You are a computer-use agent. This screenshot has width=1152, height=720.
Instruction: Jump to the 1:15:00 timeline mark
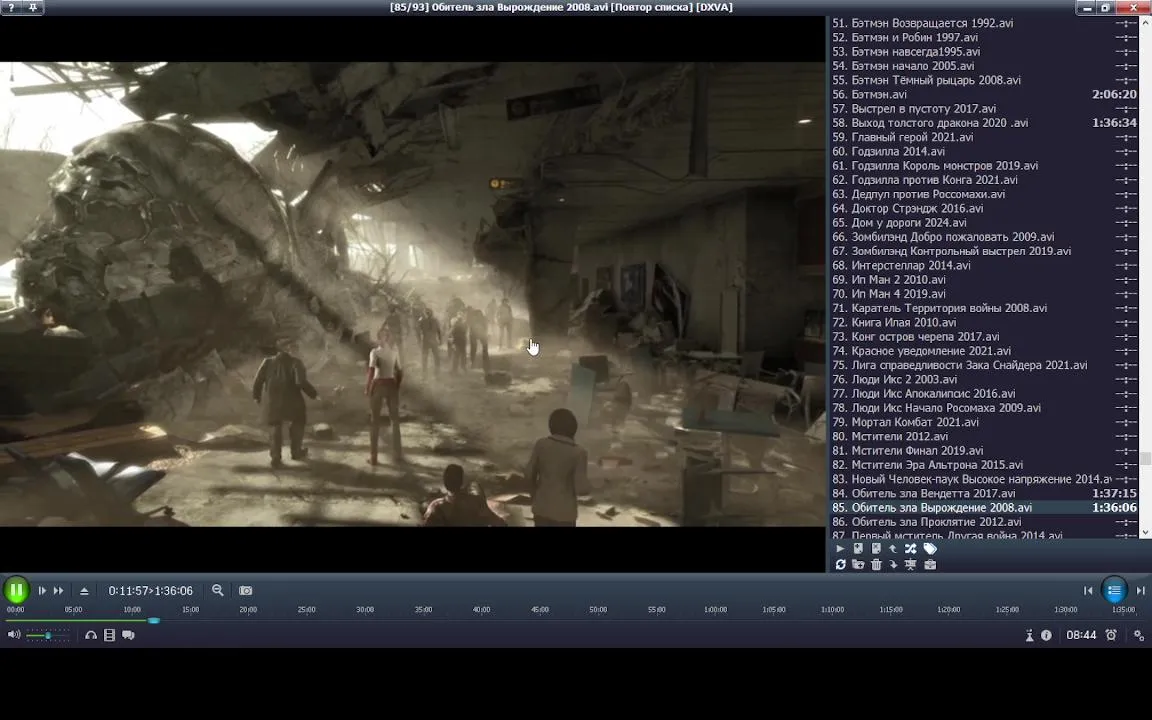click(890, 610)
